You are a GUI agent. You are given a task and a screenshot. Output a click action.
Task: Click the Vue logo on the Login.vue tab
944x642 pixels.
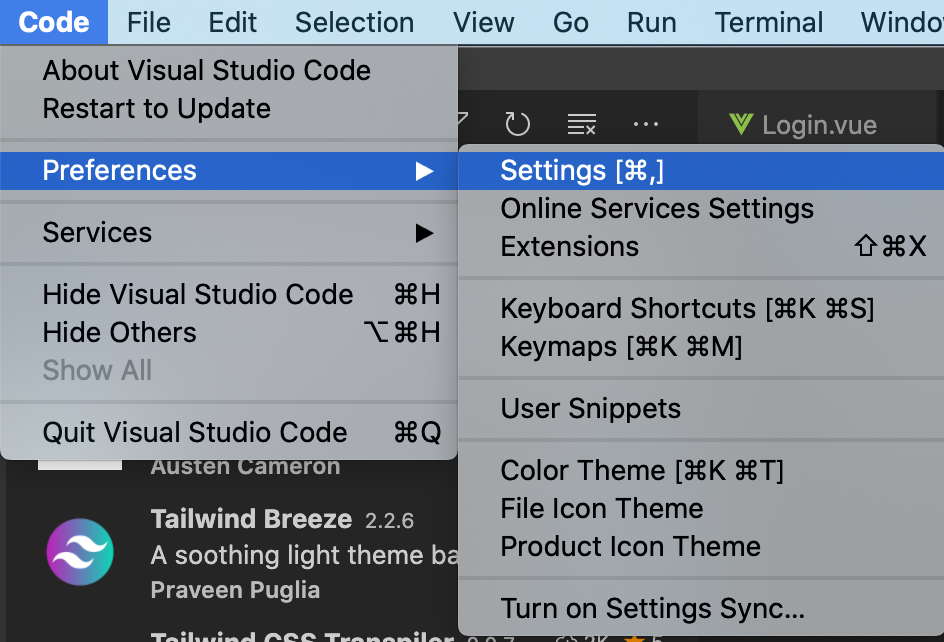tap(740, 124)
